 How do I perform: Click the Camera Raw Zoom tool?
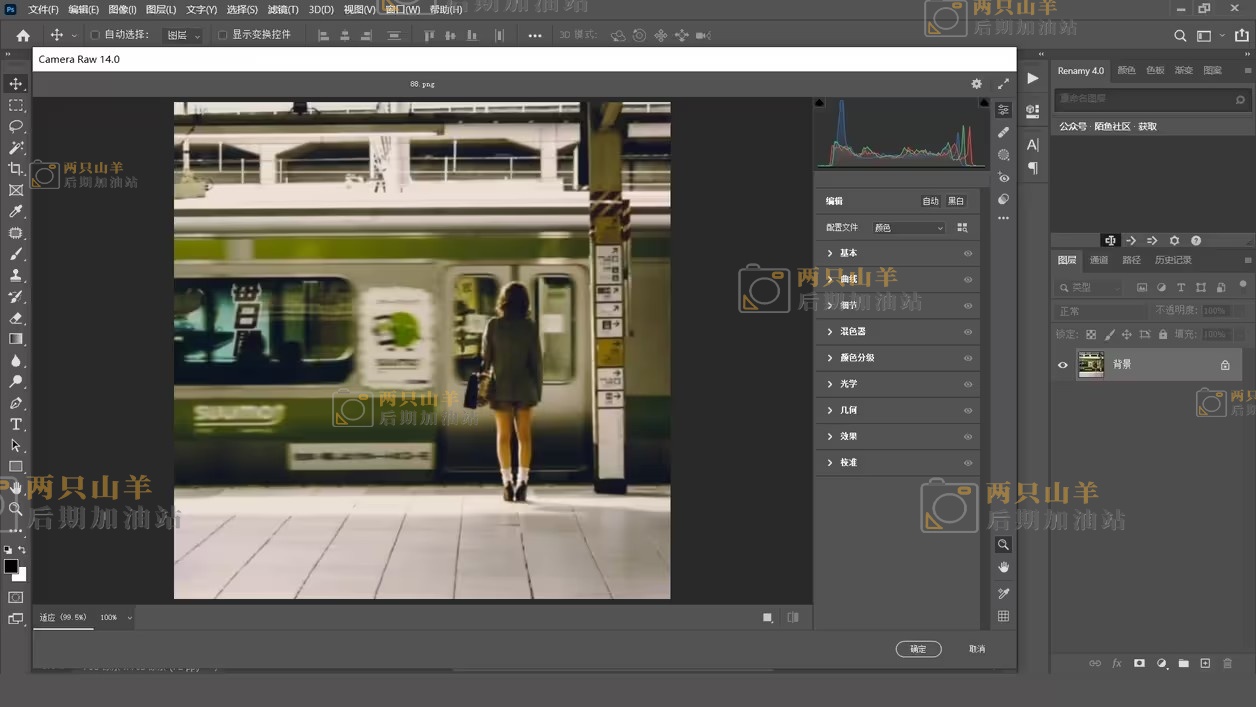[1003, 545]
